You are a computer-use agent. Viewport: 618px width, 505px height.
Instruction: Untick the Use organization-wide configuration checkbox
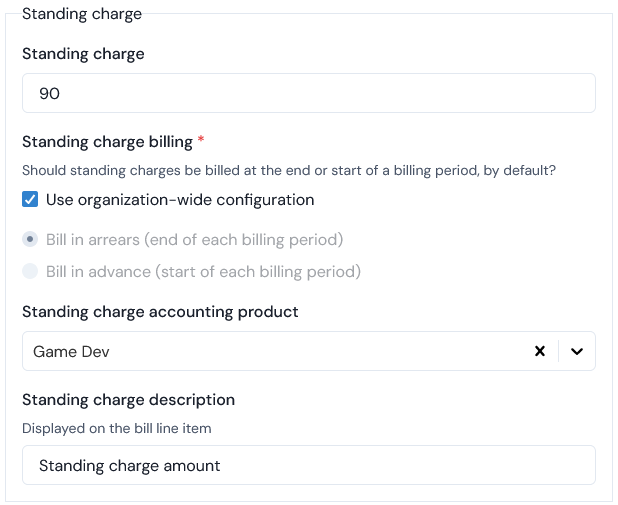click(x=30, y=199)
